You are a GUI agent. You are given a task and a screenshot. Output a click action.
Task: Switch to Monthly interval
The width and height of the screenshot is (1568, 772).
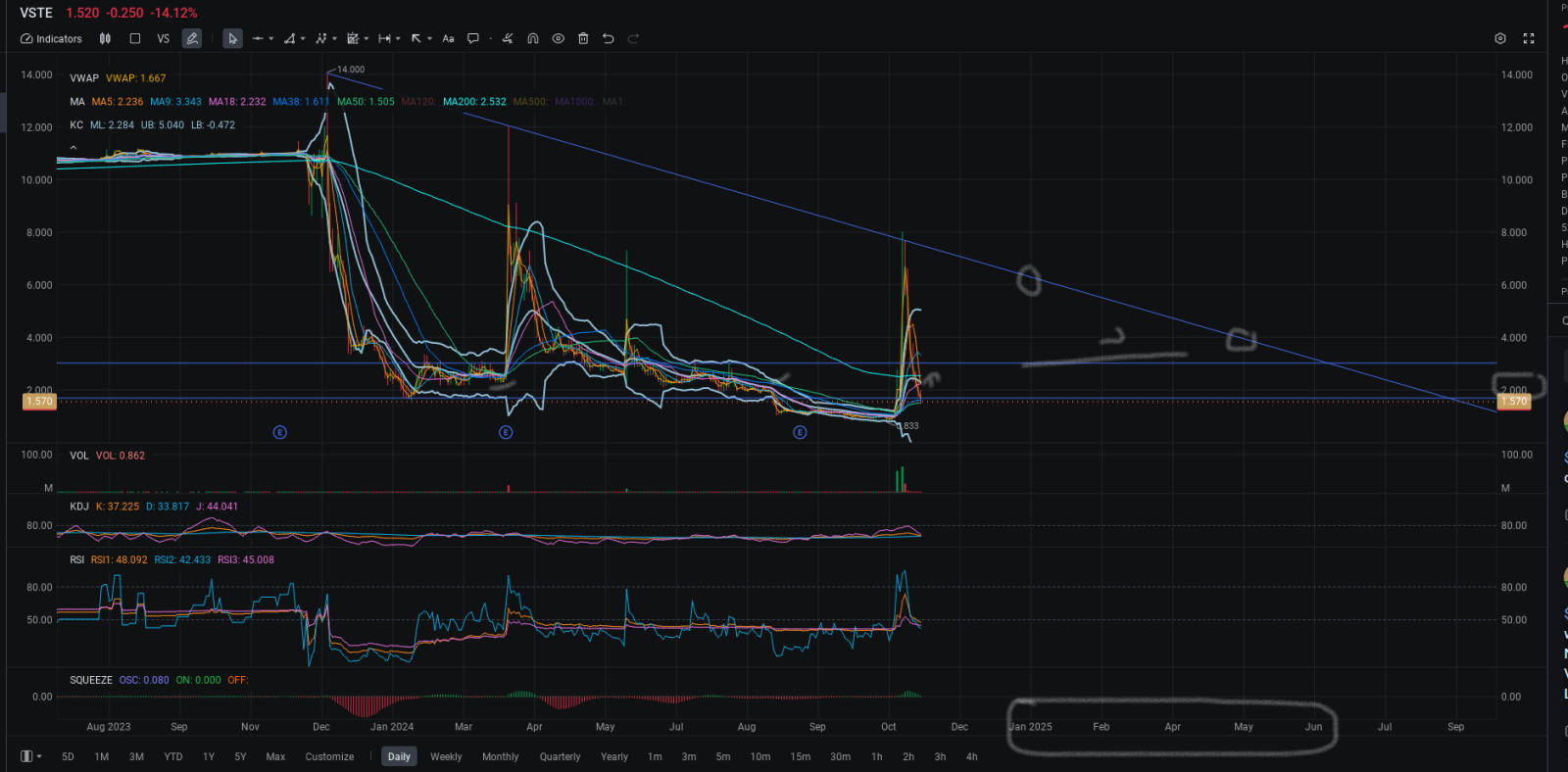click(501, 756)
